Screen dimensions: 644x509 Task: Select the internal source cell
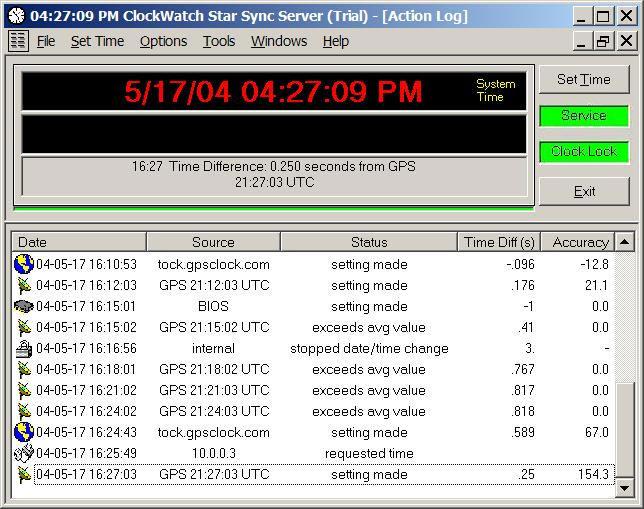coord(213,348)
